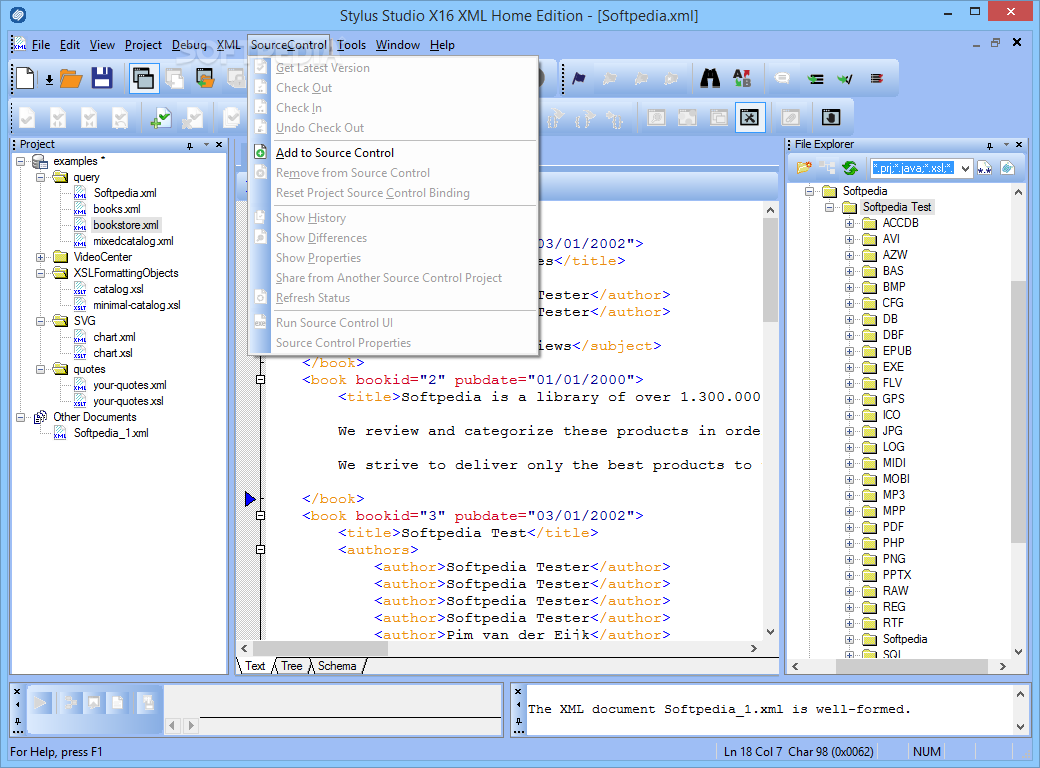Select your-quotes.xml in the Project tree
This screenshot has width=1040, height=768.
click(130, 385)
